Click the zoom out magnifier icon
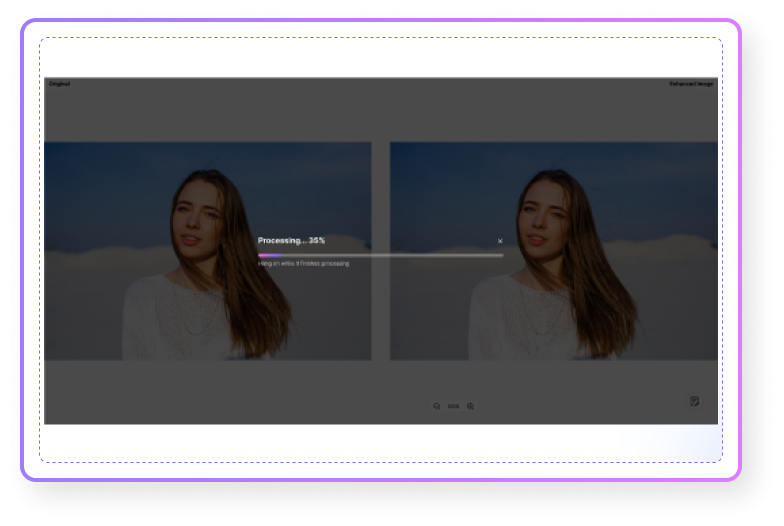The image size is (784, 526). (437, 406)
